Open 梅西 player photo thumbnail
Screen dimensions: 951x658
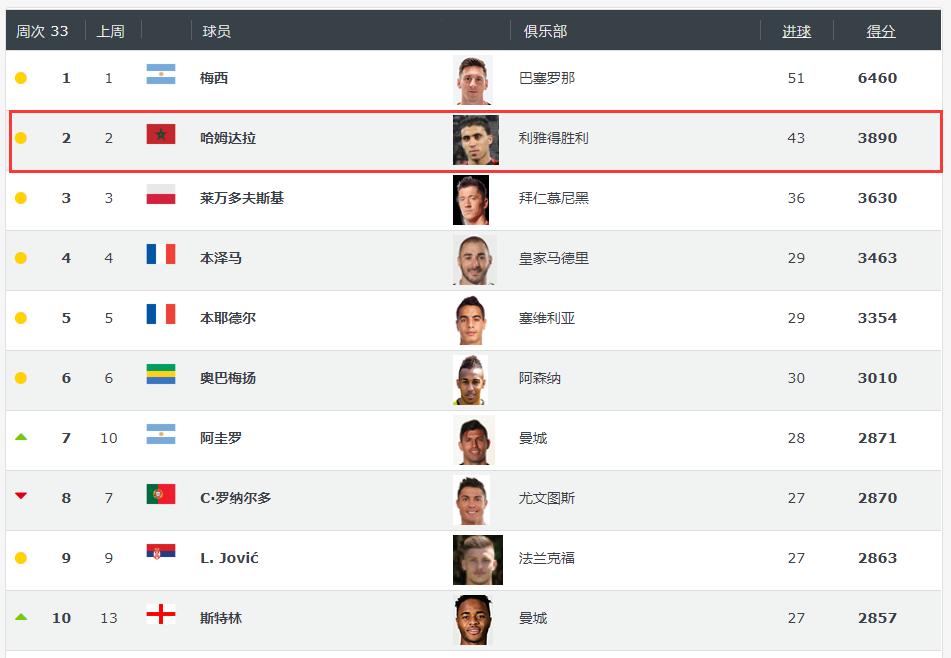pos(471,79)
